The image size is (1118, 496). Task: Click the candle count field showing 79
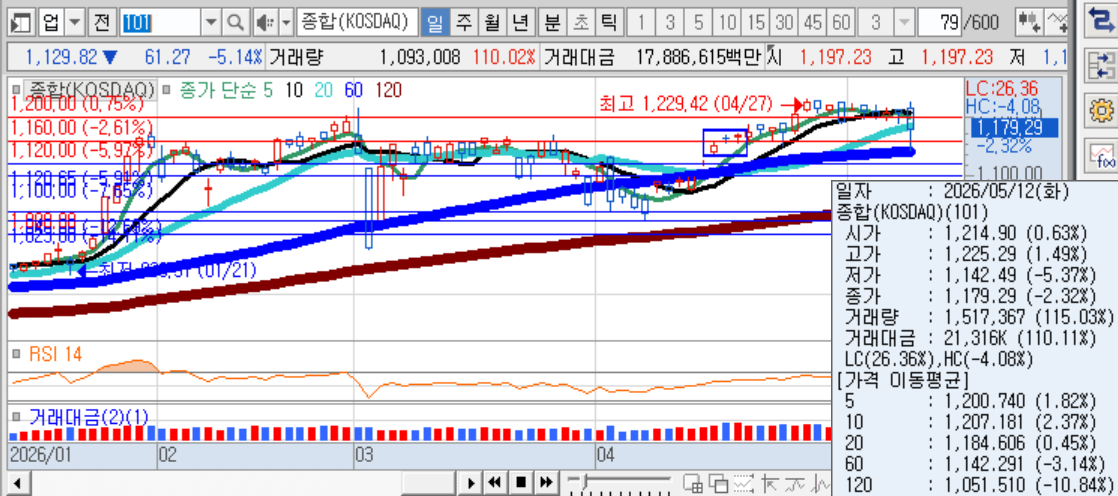(940, 23)
